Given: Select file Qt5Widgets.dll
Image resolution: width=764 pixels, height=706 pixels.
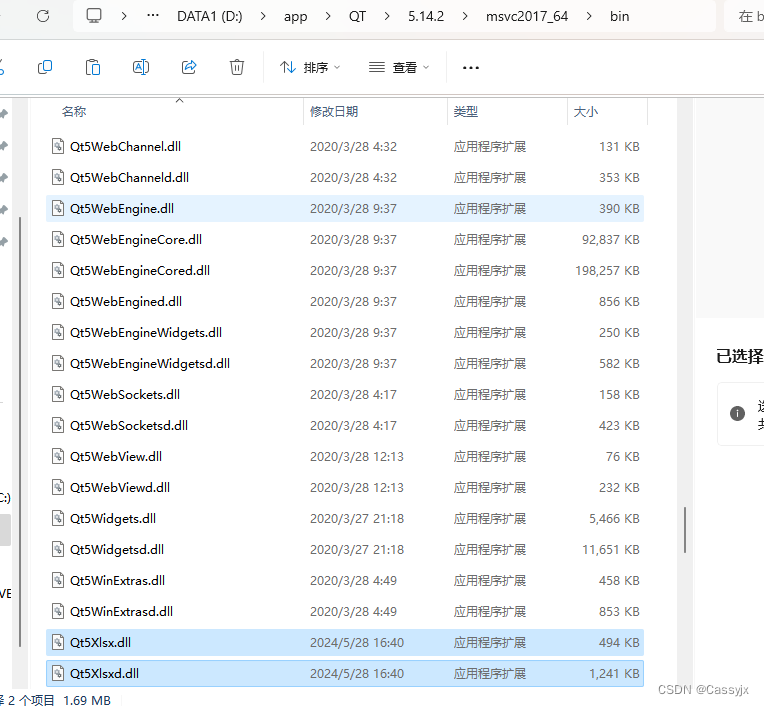Looking at the screenshot, I should 345,518.
